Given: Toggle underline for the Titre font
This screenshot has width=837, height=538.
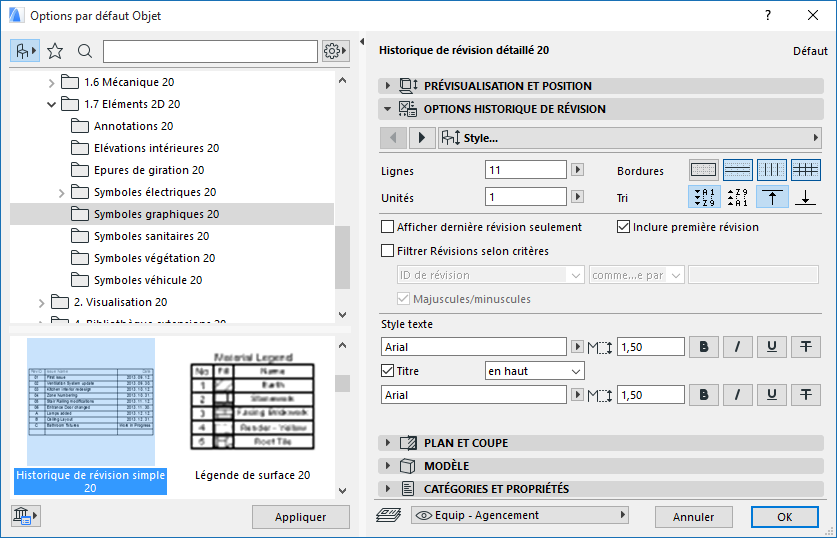Looking at the screenshot, I should point(772,395).
